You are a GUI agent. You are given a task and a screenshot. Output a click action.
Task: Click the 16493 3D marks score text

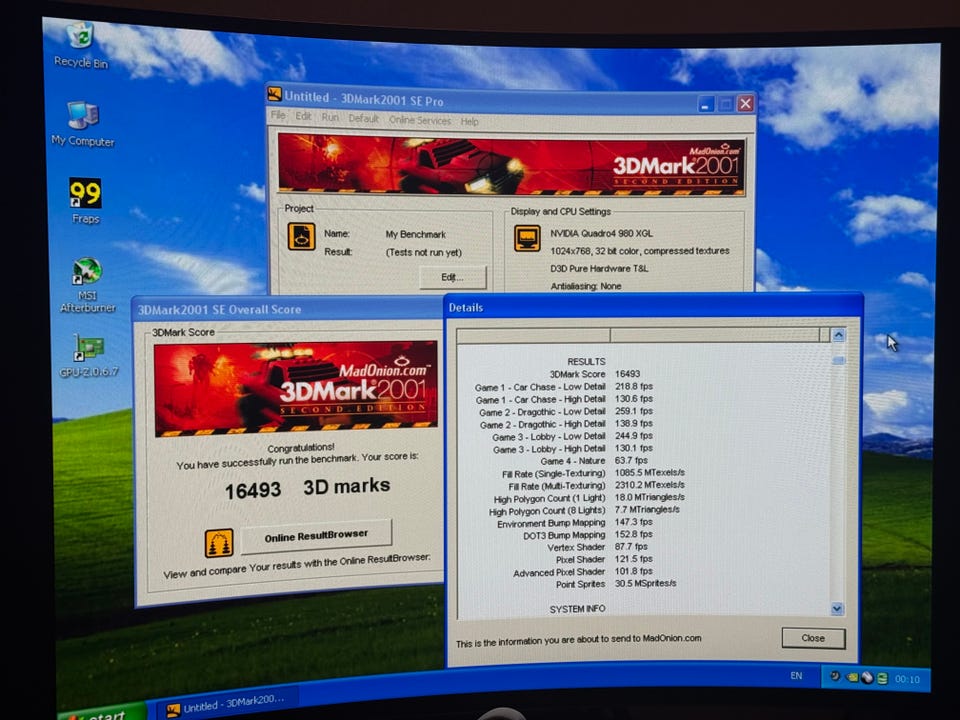pos(307,488)
